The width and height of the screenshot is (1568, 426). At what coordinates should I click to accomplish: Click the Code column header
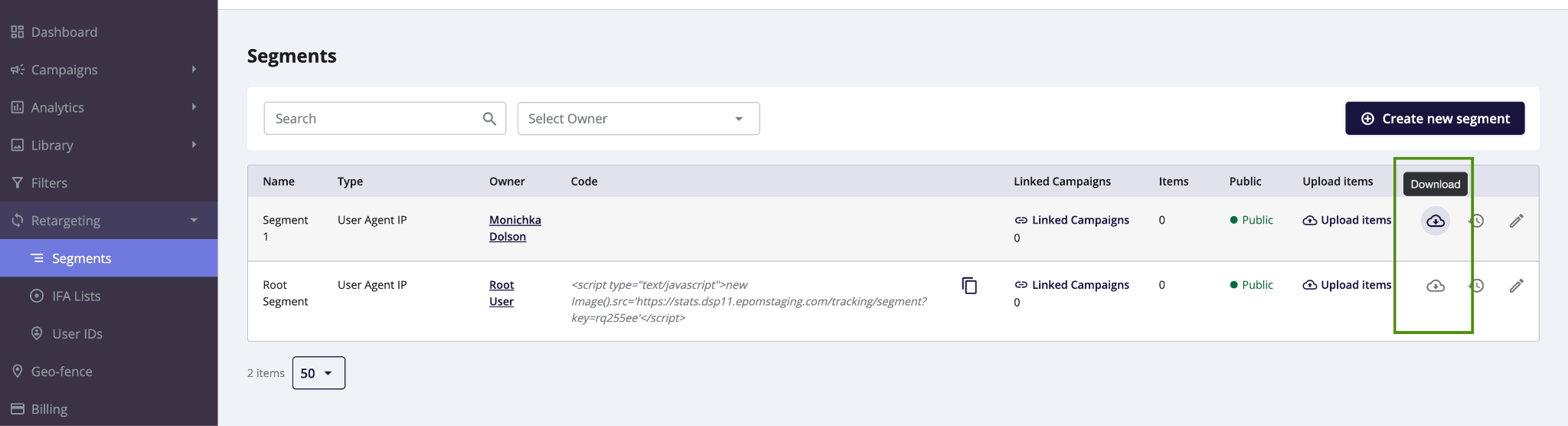tap(584, 182)
